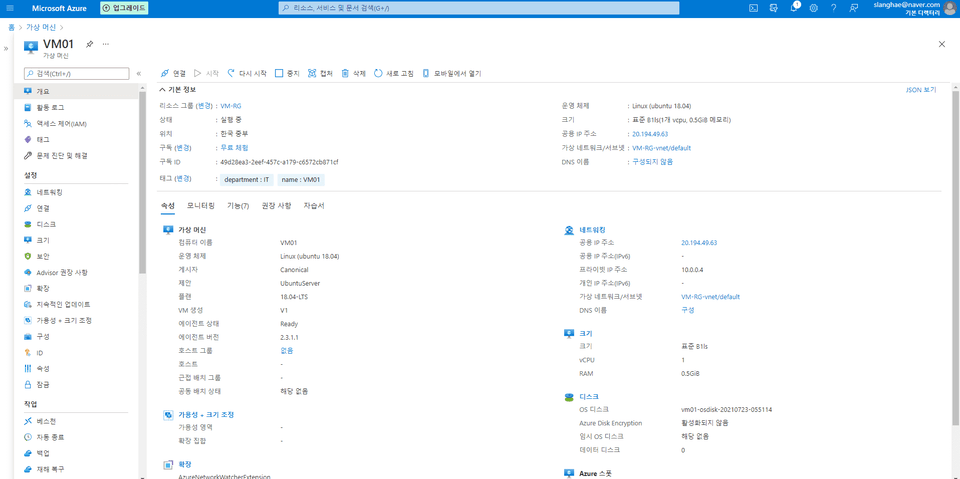Open portal settings gear
The height and width of the screenshot is (479, 960).
(x=814, y=8)
